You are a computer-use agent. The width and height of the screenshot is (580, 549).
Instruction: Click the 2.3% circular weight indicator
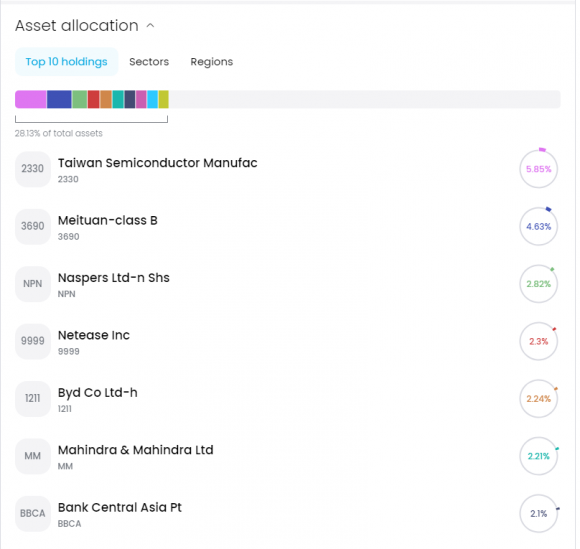point(539,341)
